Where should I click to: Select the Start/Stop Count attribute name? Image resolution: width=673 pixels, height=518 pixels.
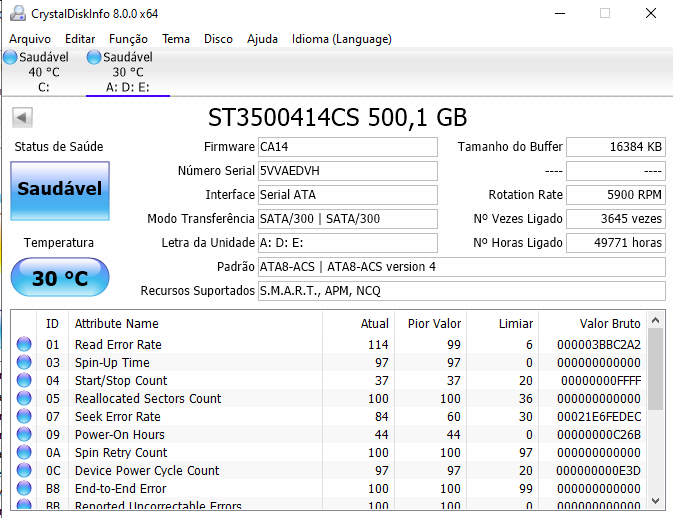click(x=121, y=381)
